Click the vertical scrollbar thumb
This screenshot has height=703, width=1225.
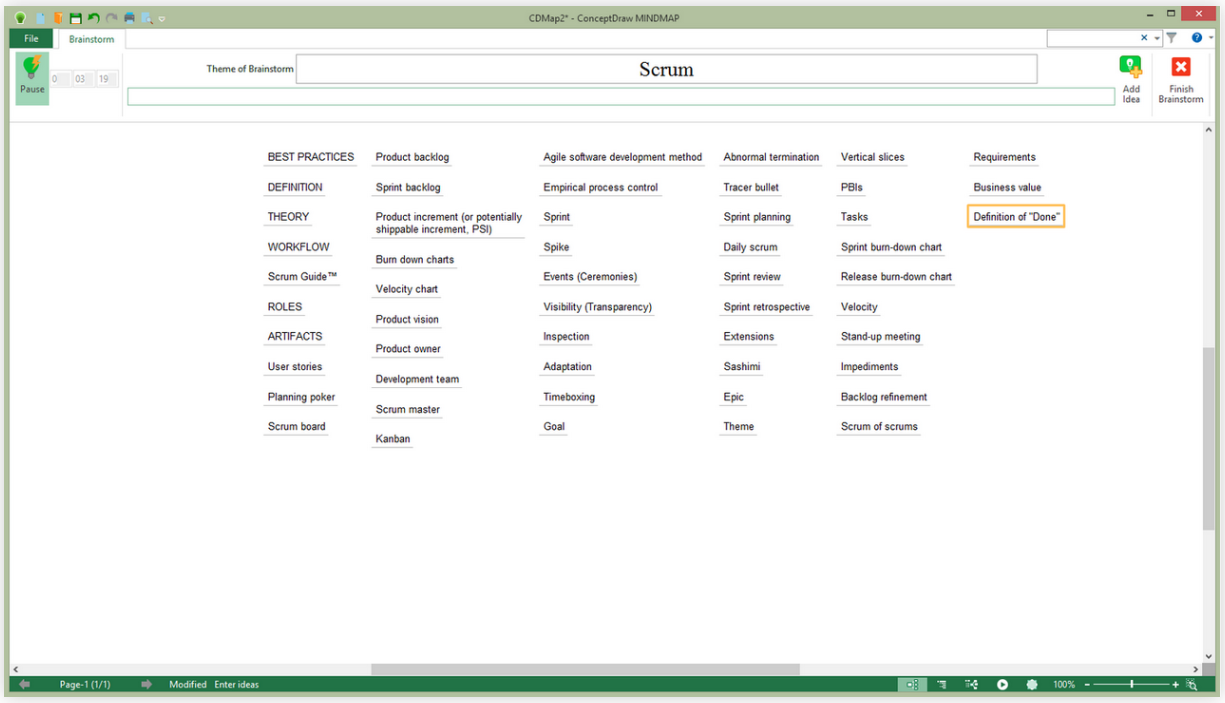[1209, 439]
